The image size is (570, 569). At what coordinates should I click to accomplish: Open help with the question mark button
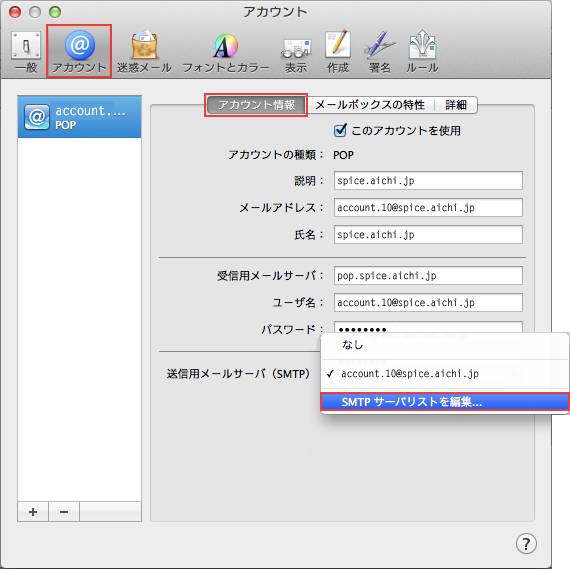click(x=526, y=544)
